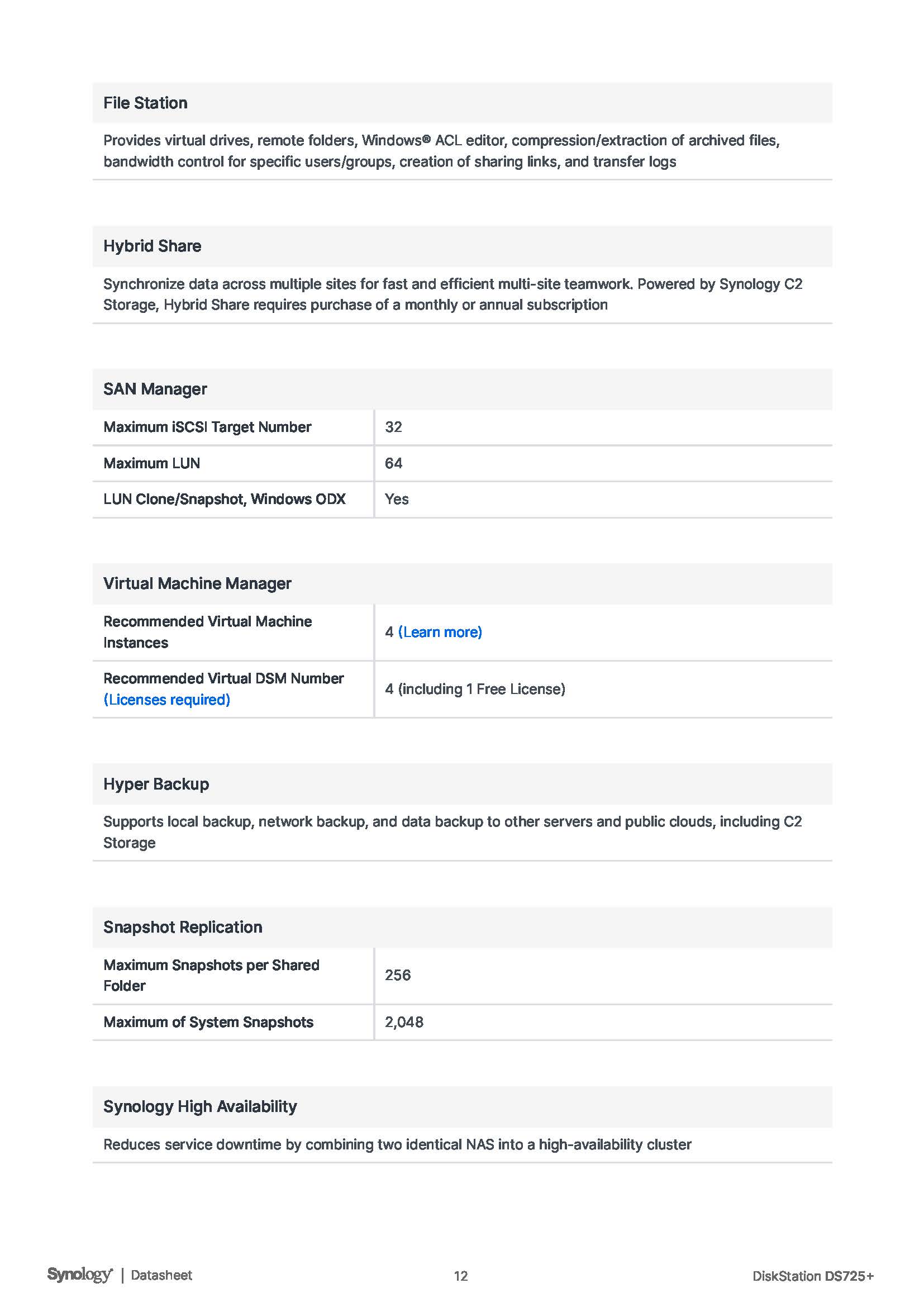Click the Hybrid Share section heading
Screen dimensions: 924x1307
click(152, 246)
